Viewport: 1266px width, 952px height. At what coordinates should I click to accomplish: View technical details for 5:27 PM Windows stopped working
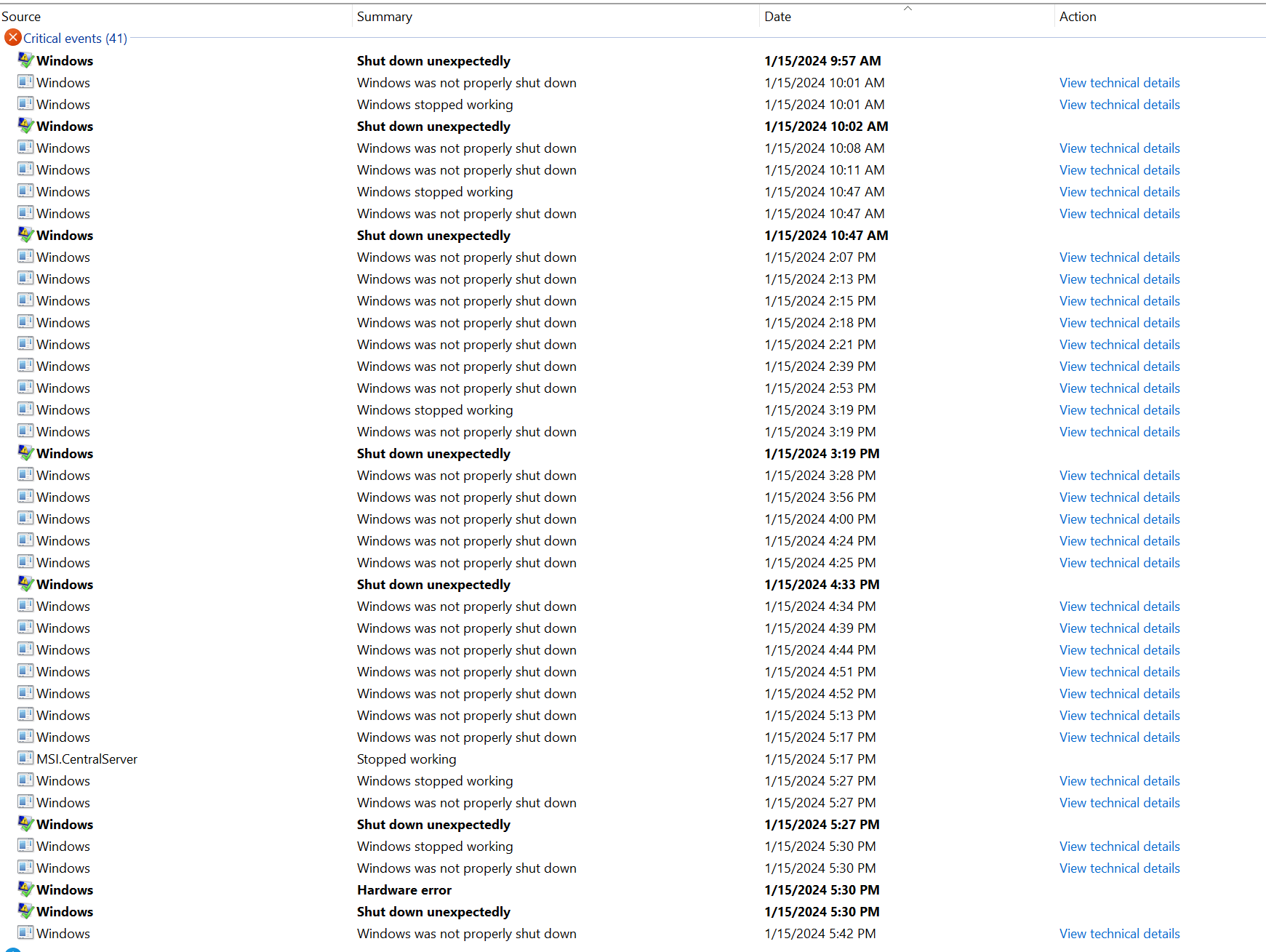tap(1119, 781)
